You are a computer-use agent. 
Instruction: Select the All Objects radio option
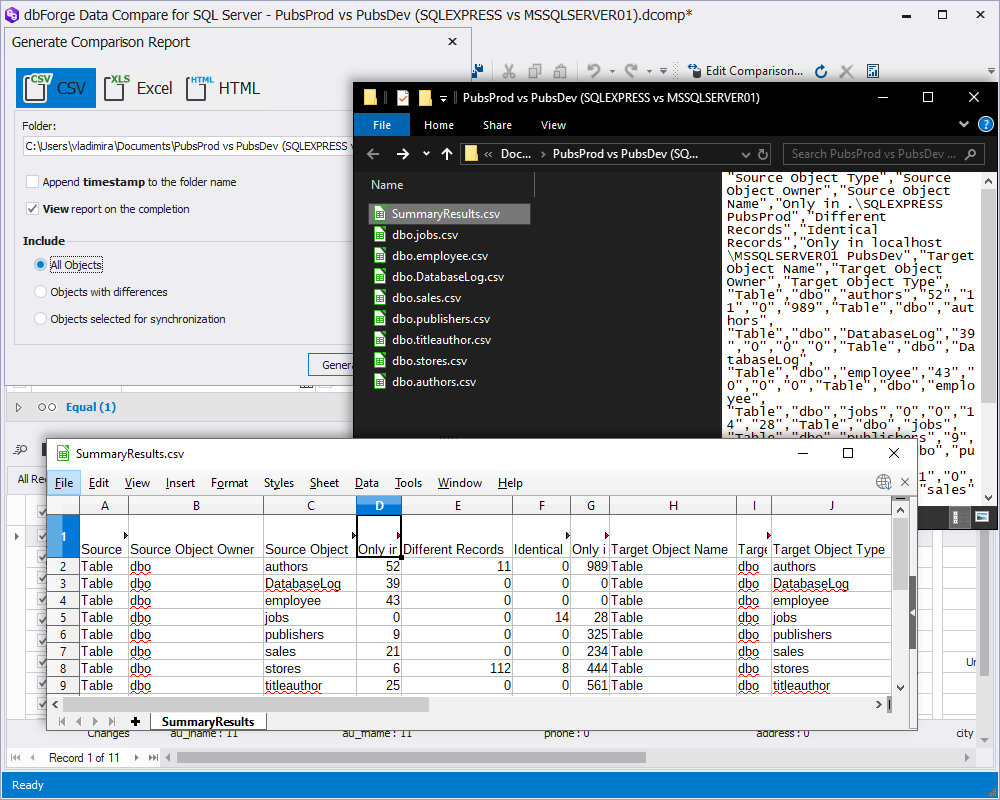[x=40, y=265]
